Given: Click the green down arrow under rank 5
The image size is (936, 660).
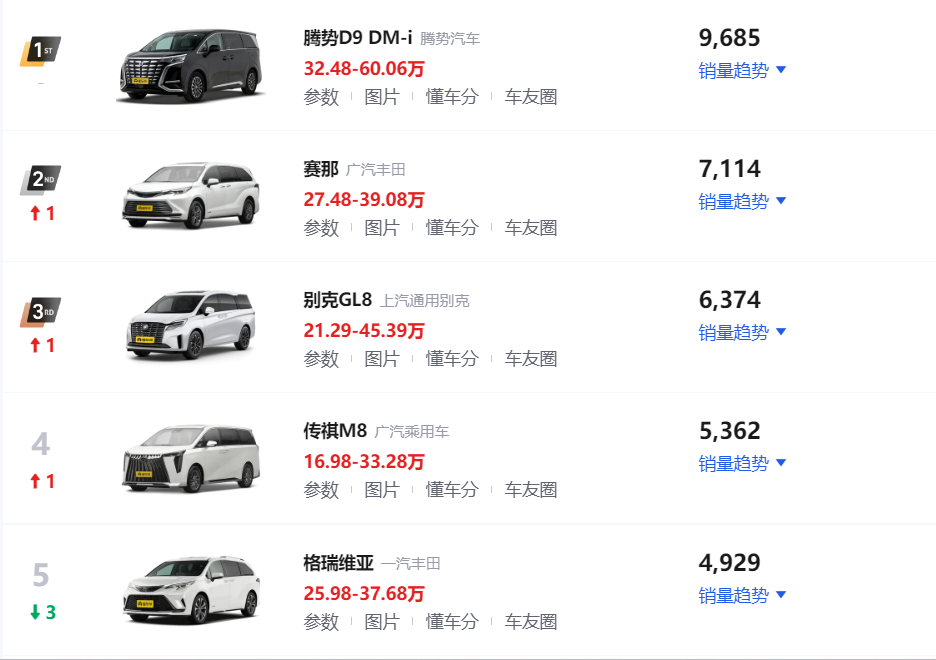Looking at the screenshot, I should pos(35,613).
